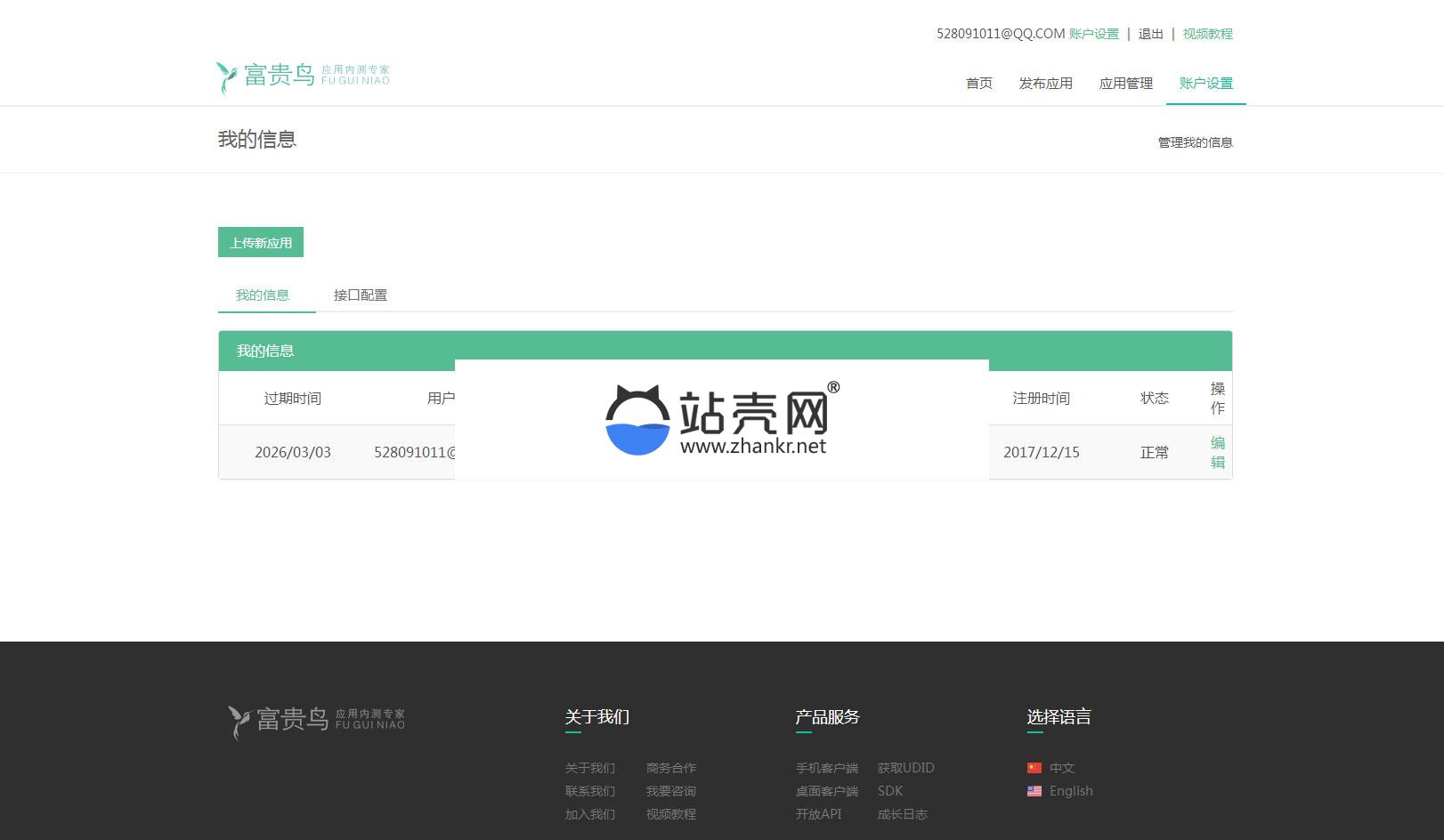This screenshot has height=840, width=1444.
Task: Open the 视频教程 link at top right
Action: pyautogui.click(x=1207, y=34)
